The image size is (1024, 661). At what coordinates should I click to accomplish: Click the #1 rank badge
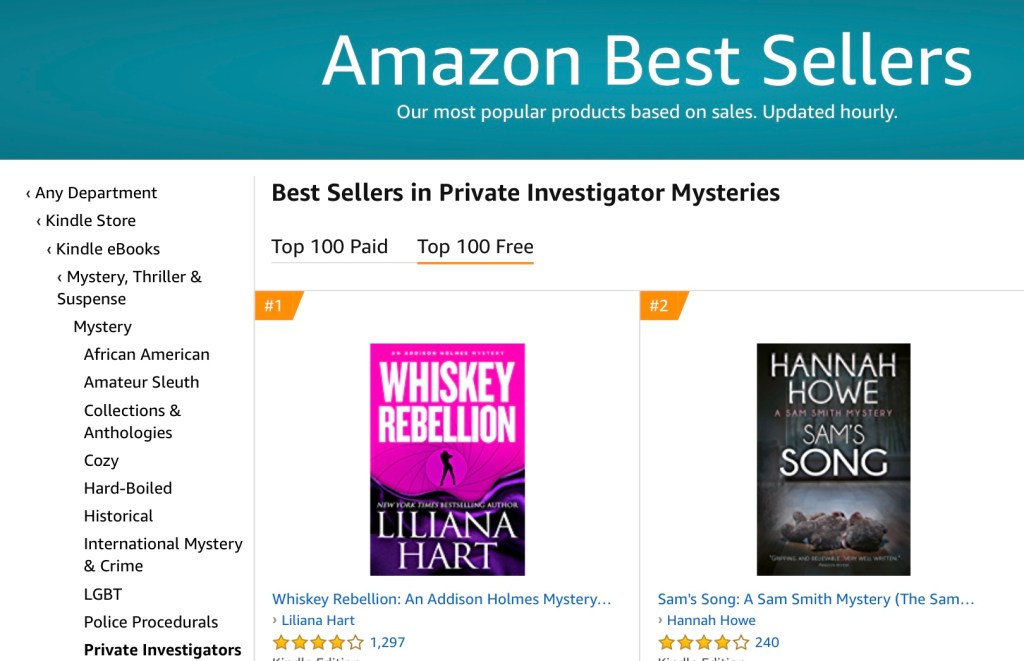coord(275,305)
